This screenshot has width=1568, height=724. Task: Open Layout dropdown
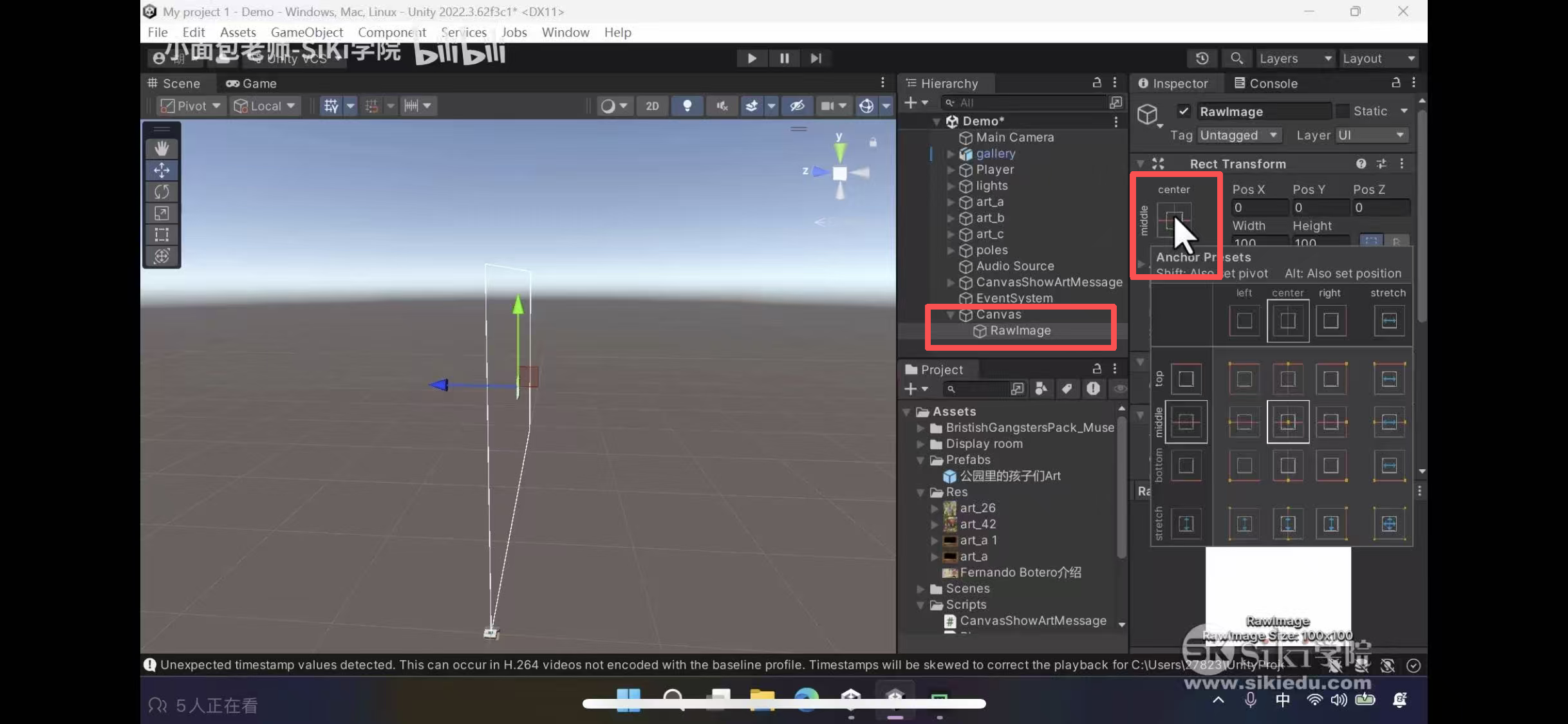click(x=1378, y=58)
